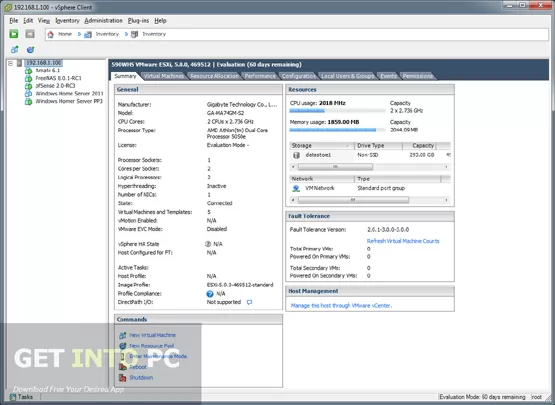Click the grey Forward navigation arrow
555x405 pixels.
point(30,34)
